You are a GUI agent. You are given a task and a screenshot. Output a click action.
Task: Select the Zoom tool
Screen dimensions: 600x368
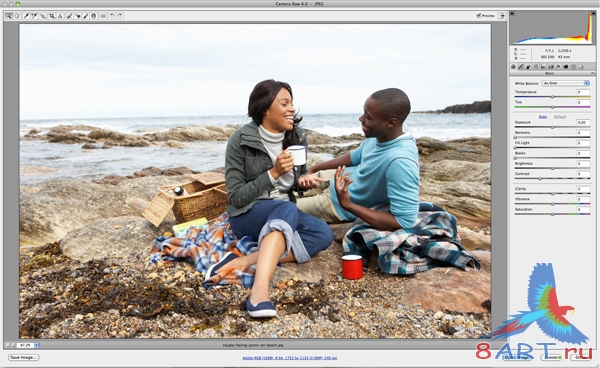(x=8, y=16)
